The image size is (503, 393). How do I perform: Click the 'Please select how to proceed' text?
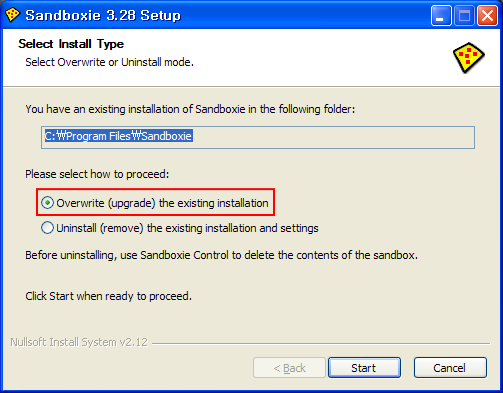click(x=97, y=174)
